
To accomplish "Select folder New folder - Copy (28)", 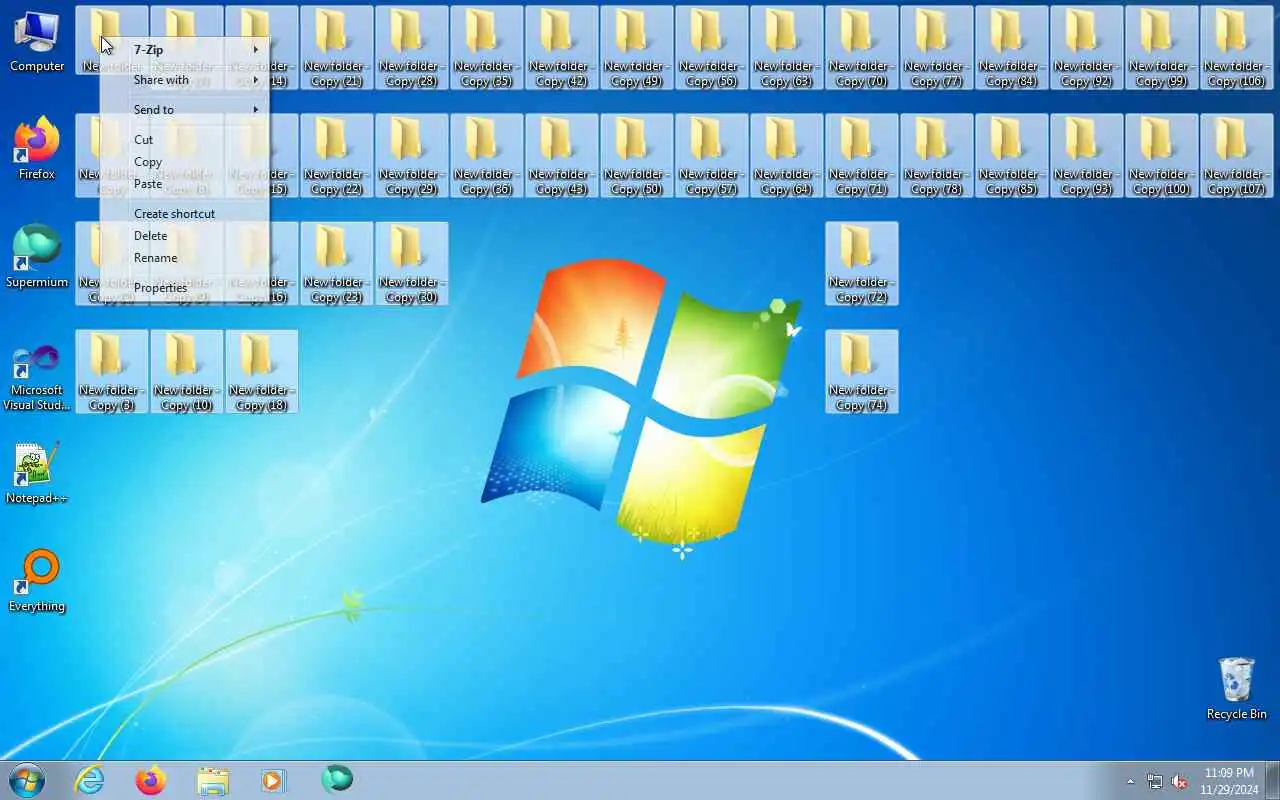I will [x=412, y=48].
